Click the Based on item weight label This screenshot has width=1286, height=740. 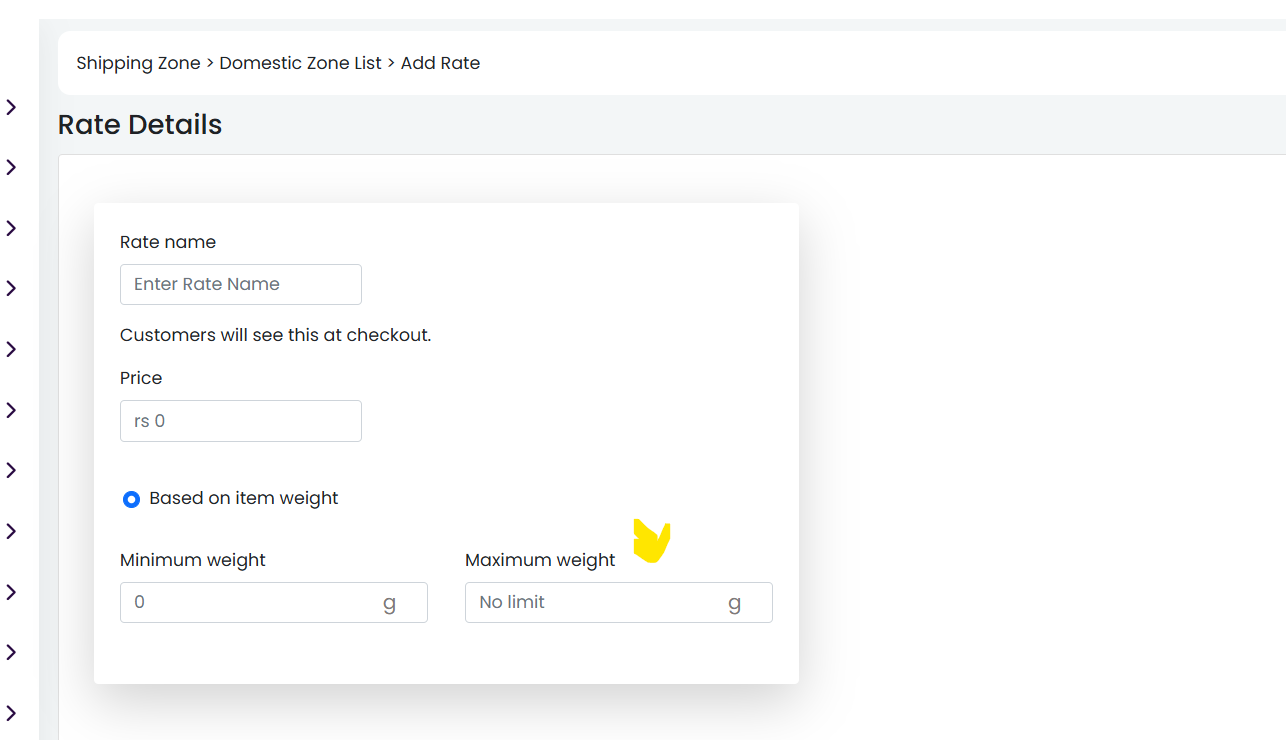(244, 498)
